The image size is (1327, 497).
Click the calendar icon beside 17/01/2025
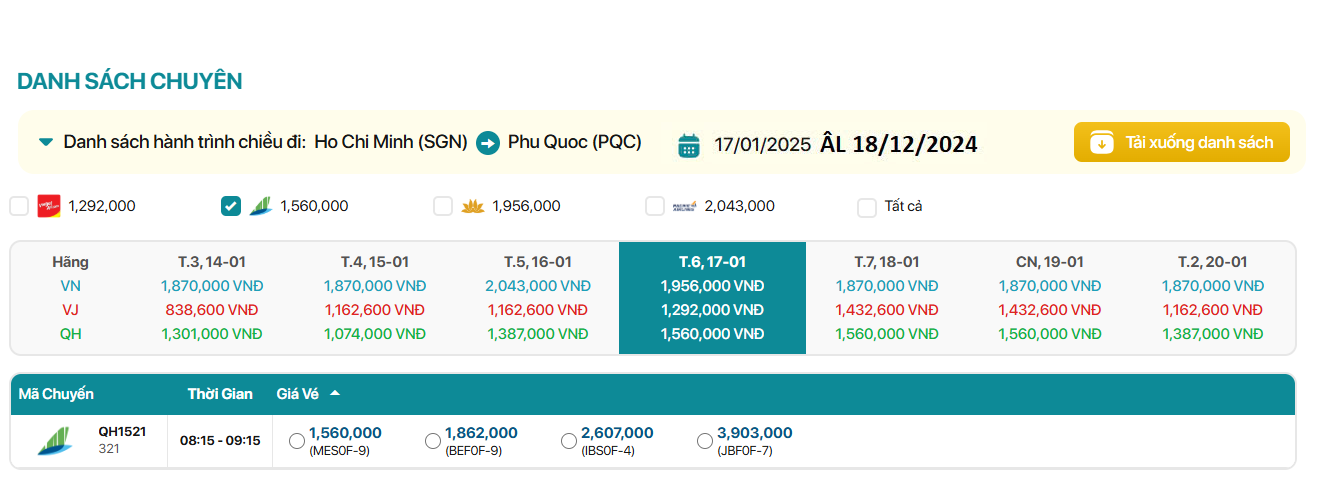coord(688,144)
